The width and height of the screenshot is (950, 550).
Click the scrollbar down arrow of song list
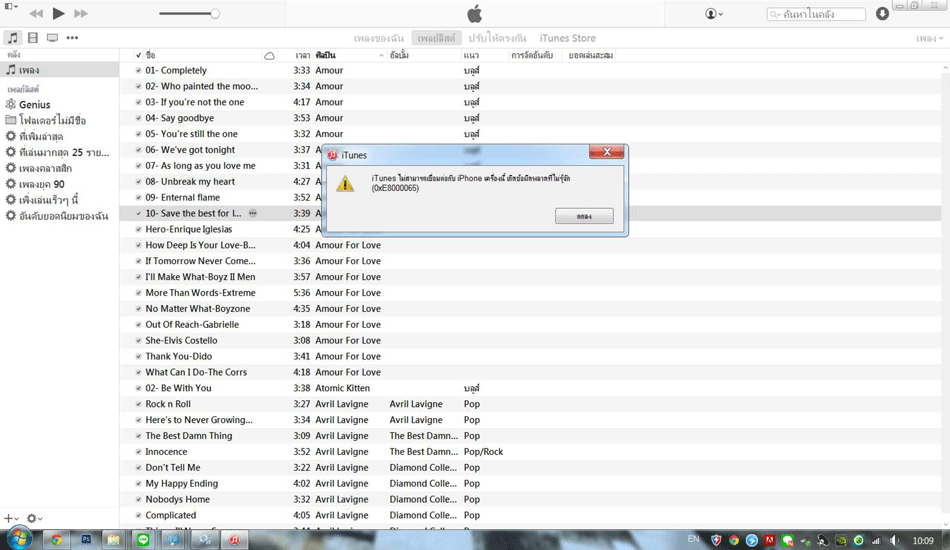pos(945,524)
